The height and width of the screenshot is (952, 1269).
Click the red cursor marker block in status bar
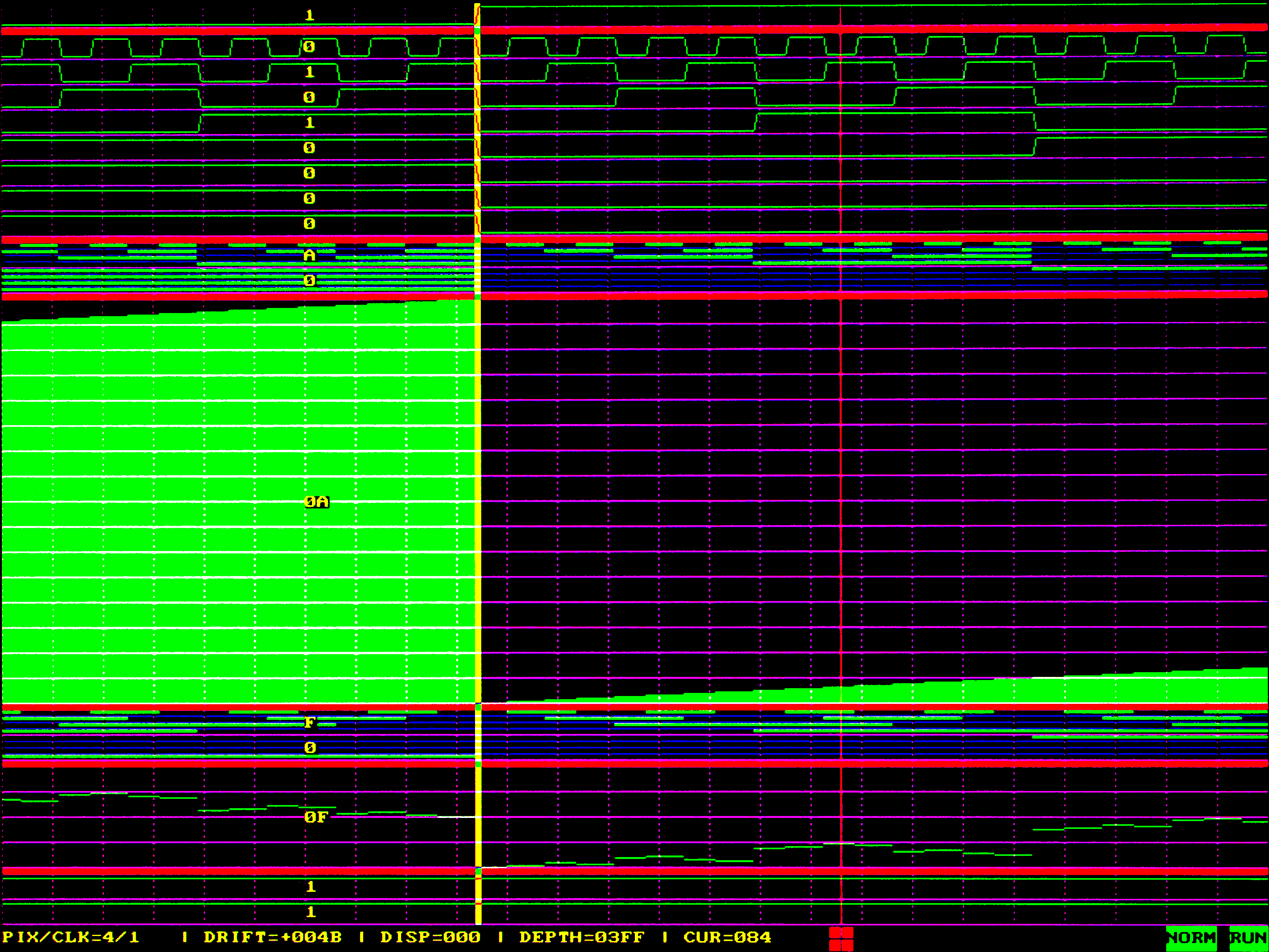(x=841, y=939)
